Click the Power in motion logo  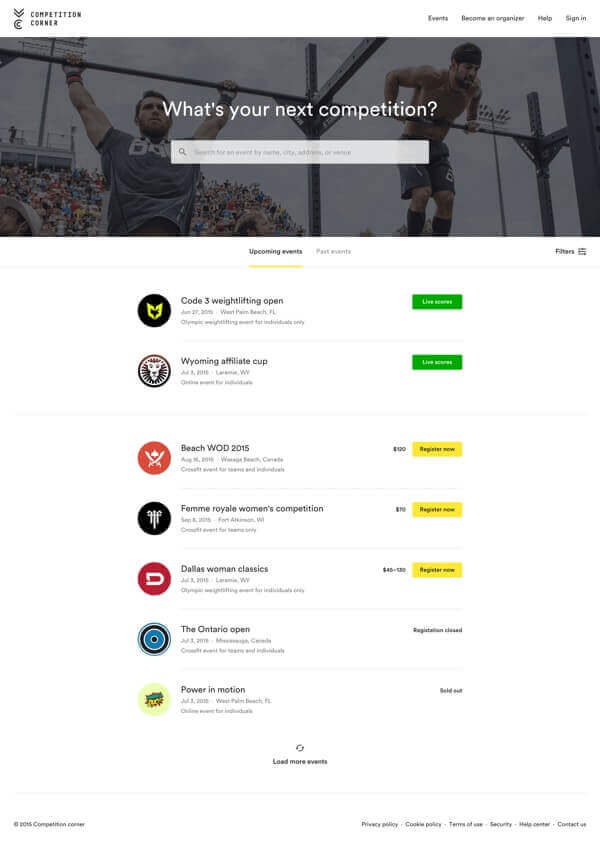(x=154, y=700)
